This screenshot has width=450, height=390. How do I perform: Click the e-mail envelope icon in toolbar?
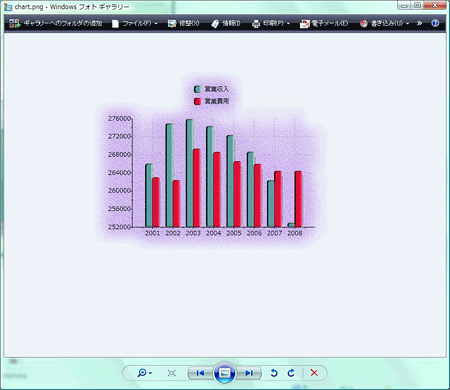click(x=305, y=24)
